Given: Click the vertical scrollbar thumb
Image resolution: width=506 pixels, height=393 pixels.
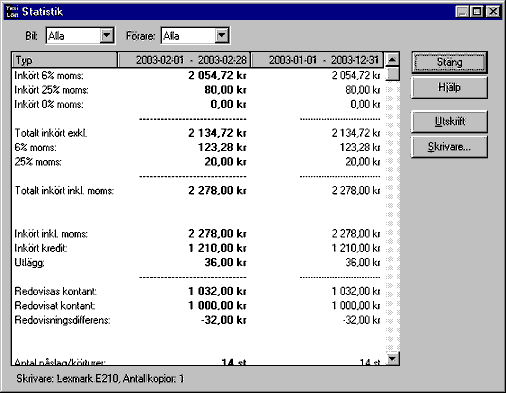Looking at the screenshot, I should (392, 74).
